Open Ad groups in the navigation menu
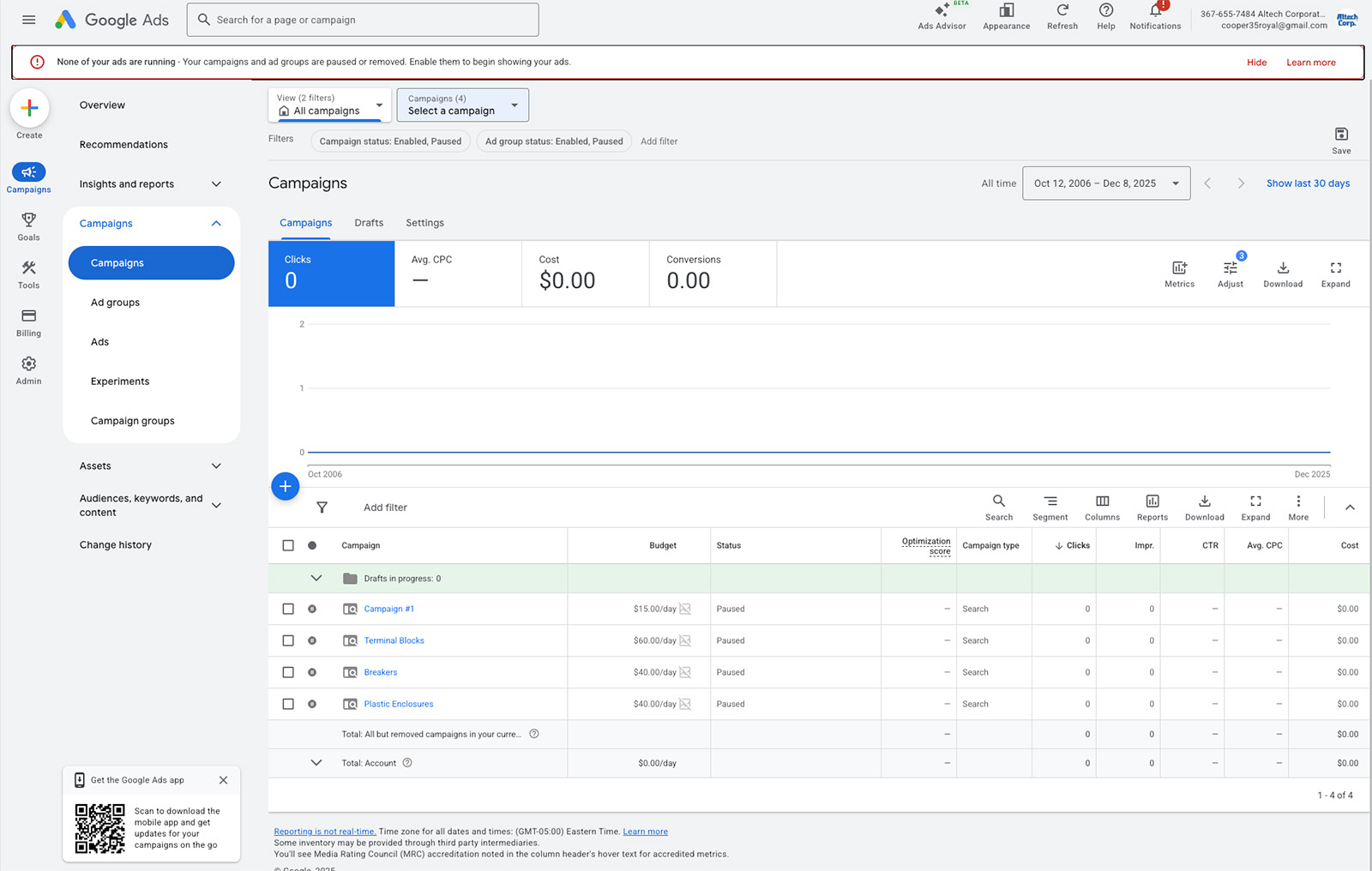The height and width of the screenshot is (871, 1372). (x=115, y=303)
